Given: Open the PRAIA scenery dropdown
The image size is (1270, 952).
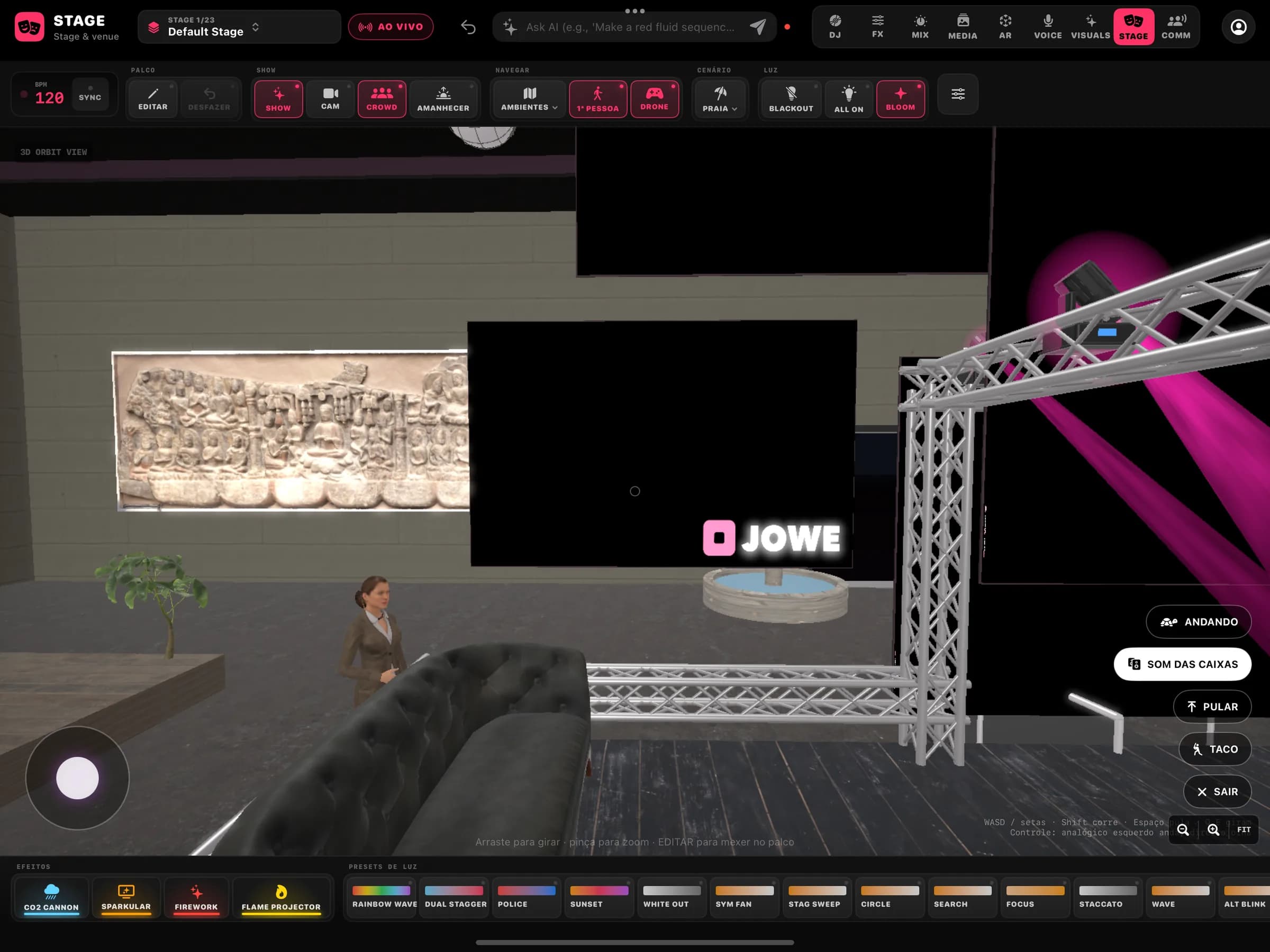Looking at the screenshot, I should pos(719,99).
